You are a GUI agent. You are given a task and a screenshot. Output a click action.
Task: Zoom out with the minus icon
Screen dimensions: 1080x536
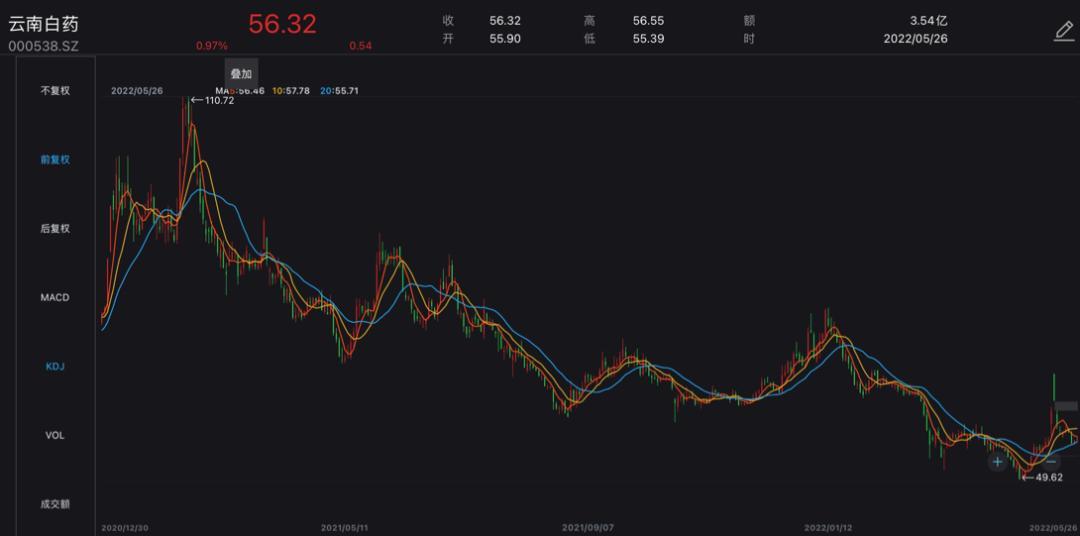click(1051, 462)
